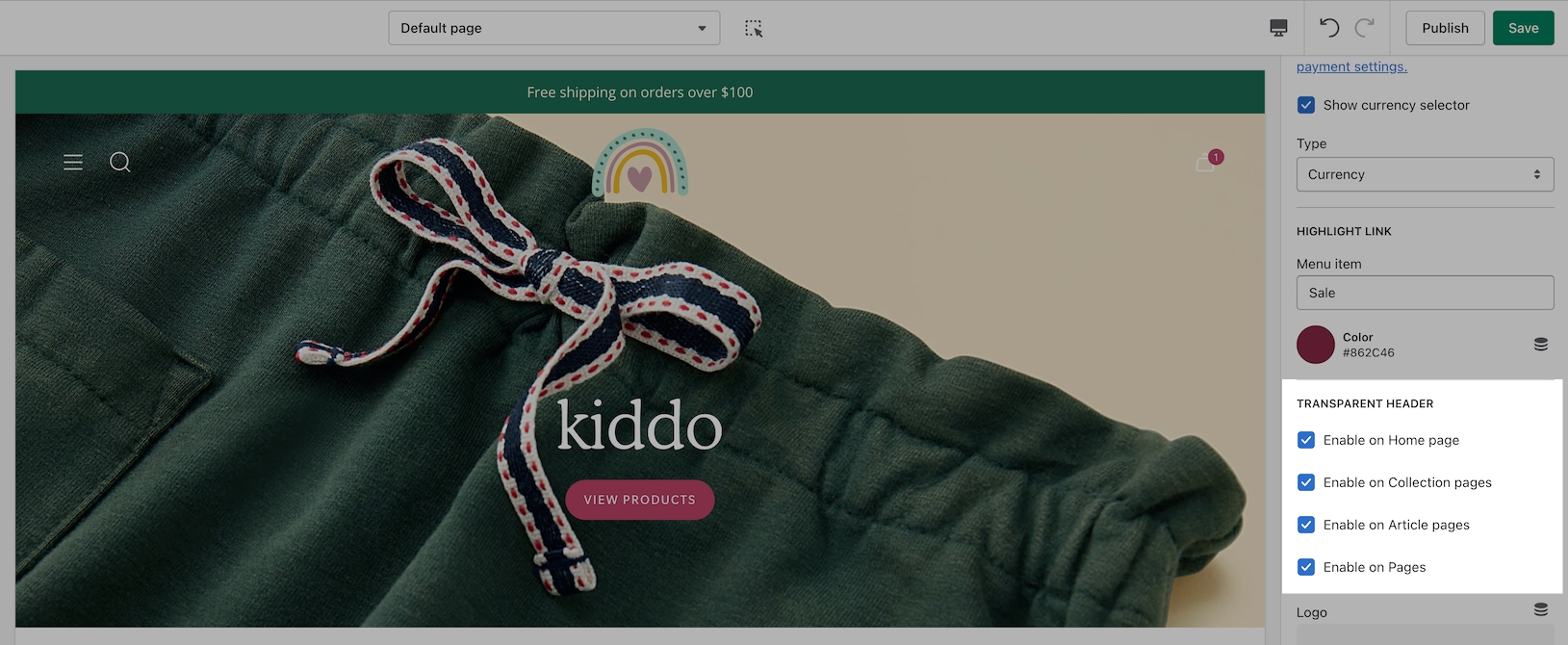Viewport: 1568px width, 645px height.
Task: Open the cart icon with badge
Action: coord(1207,163)
